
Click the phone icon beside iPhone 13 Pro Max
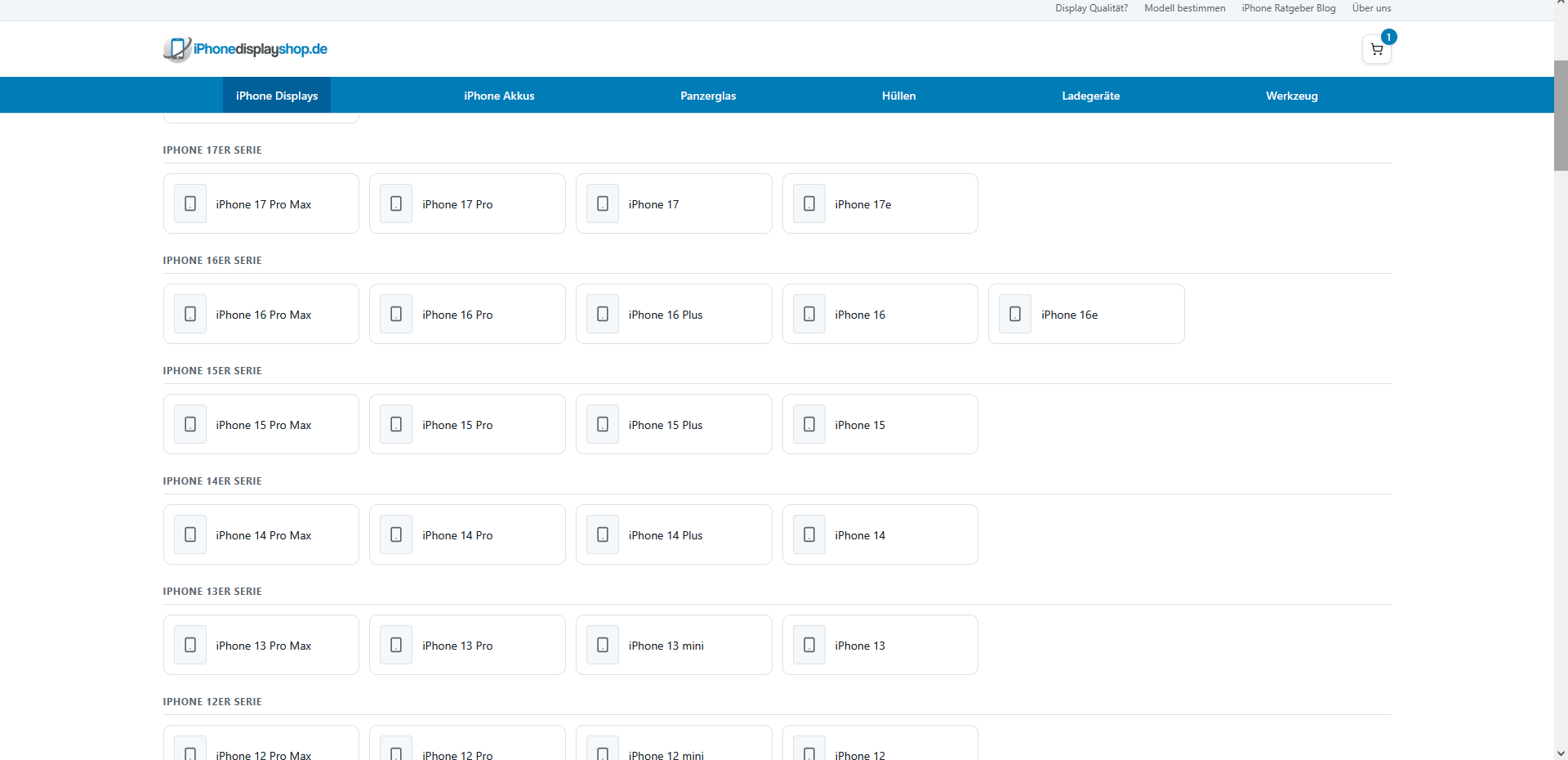coord(190,645)
